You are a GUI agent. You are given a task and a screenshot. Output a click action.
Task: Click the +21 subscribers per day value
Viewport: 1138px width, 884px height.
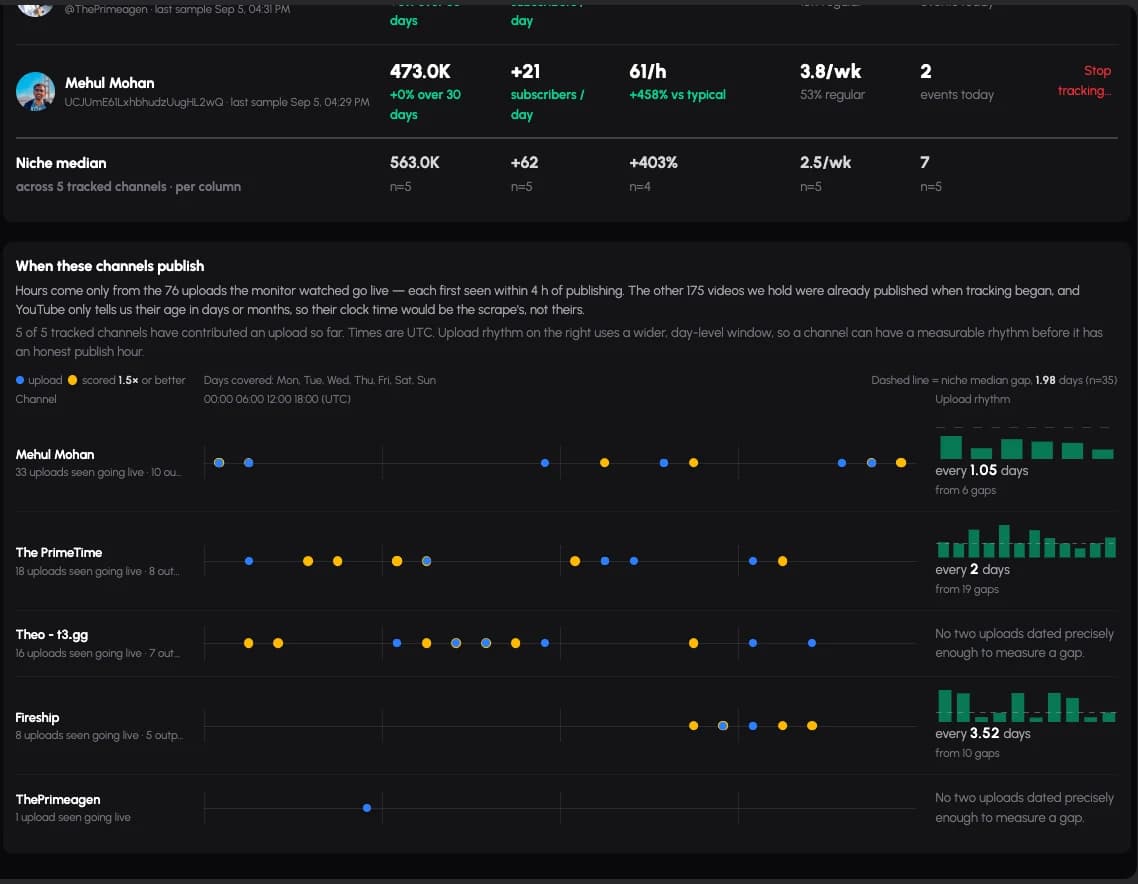click(x=525, y=71)
